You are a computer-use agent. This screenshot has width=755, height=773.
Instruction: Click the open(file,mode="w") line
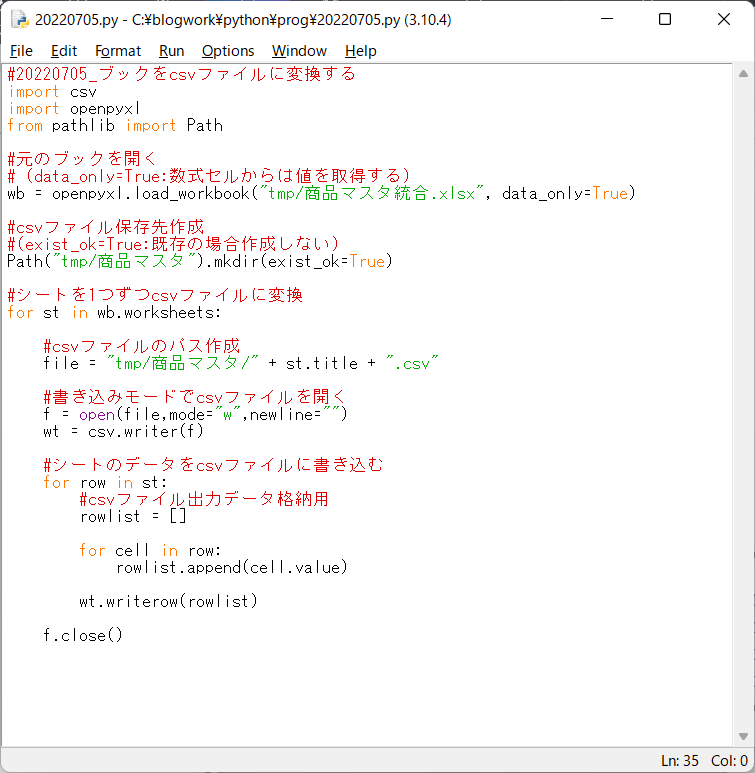tap(195, 414)
